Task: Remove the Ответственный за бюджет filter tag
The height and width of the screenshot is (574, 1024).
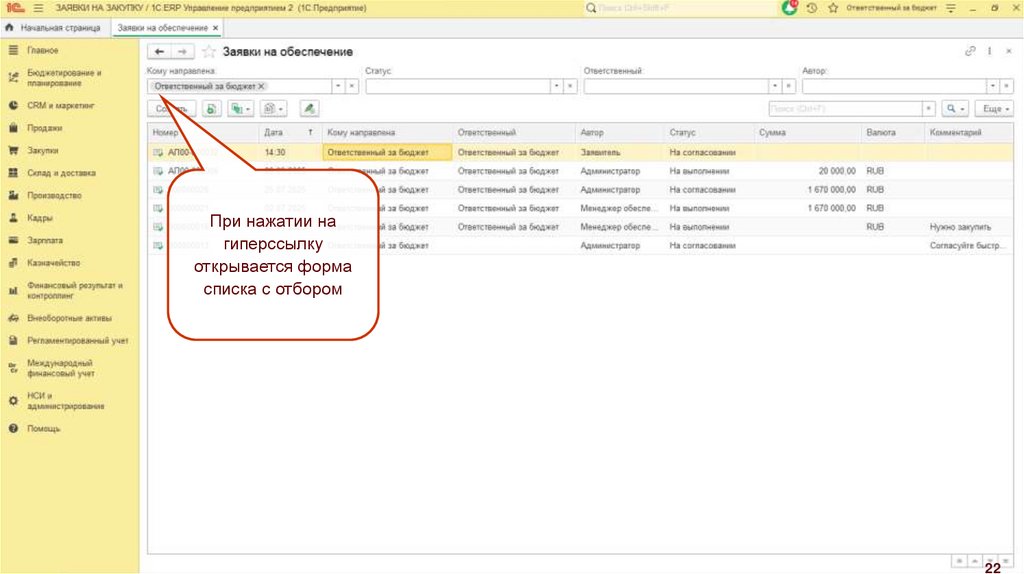Action: (262, 87)
